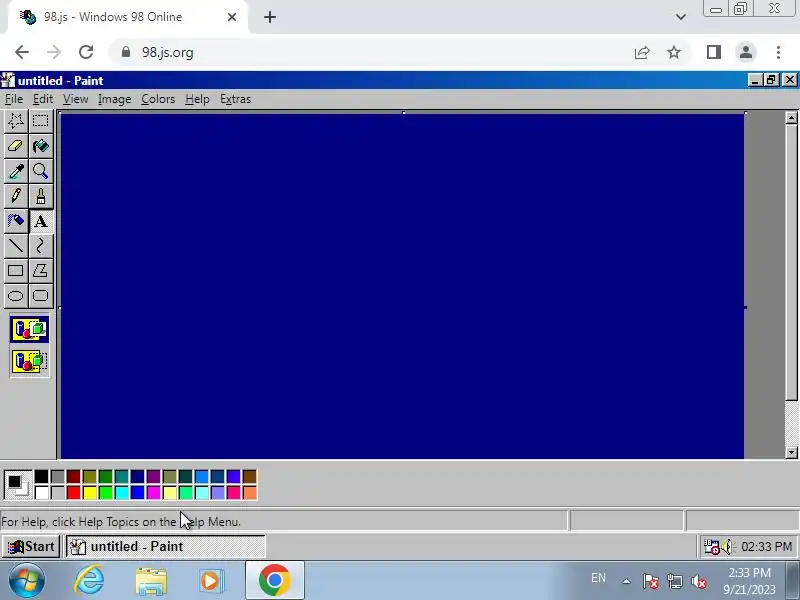Image resolution: width=800 pixels, height=600 pixels.
Task: Select the magenta palette color
Action: (154, 492)
